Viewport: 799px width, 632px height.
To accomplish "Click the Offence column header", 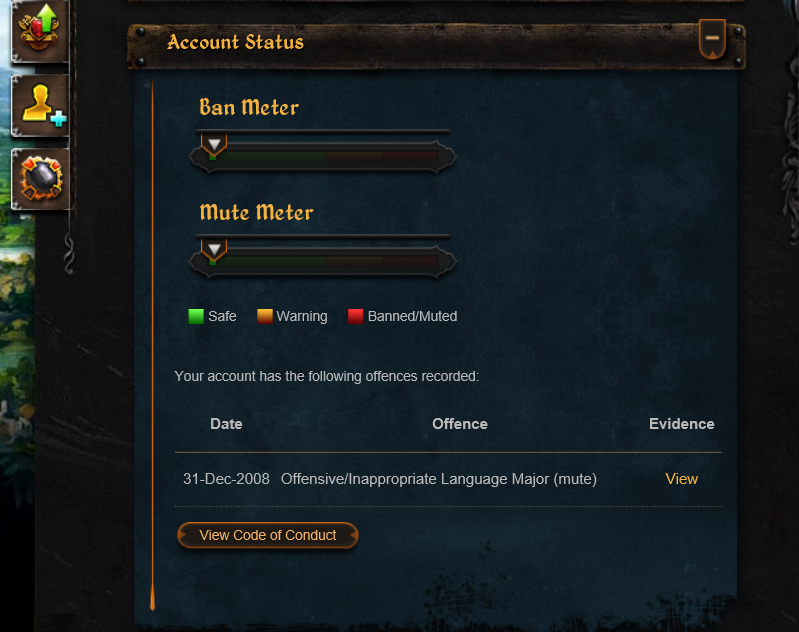I will pyautogui.click(x=460, y=424).
